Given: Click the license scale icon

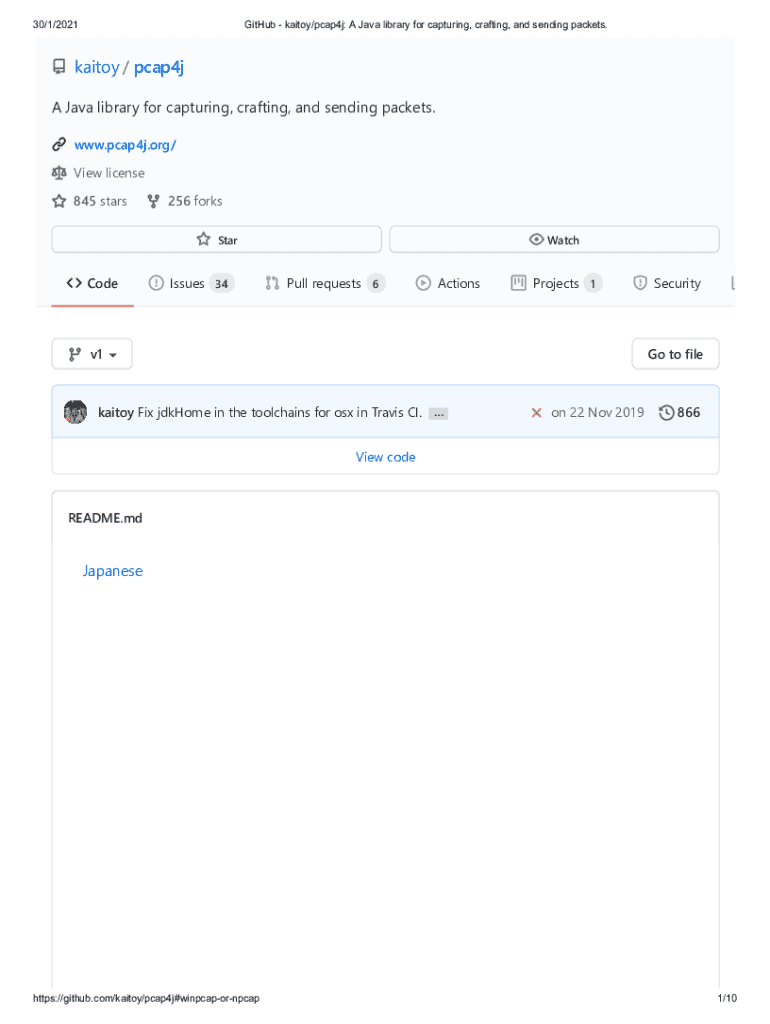Looking at the screenshot, I should [x=59, y=173].
